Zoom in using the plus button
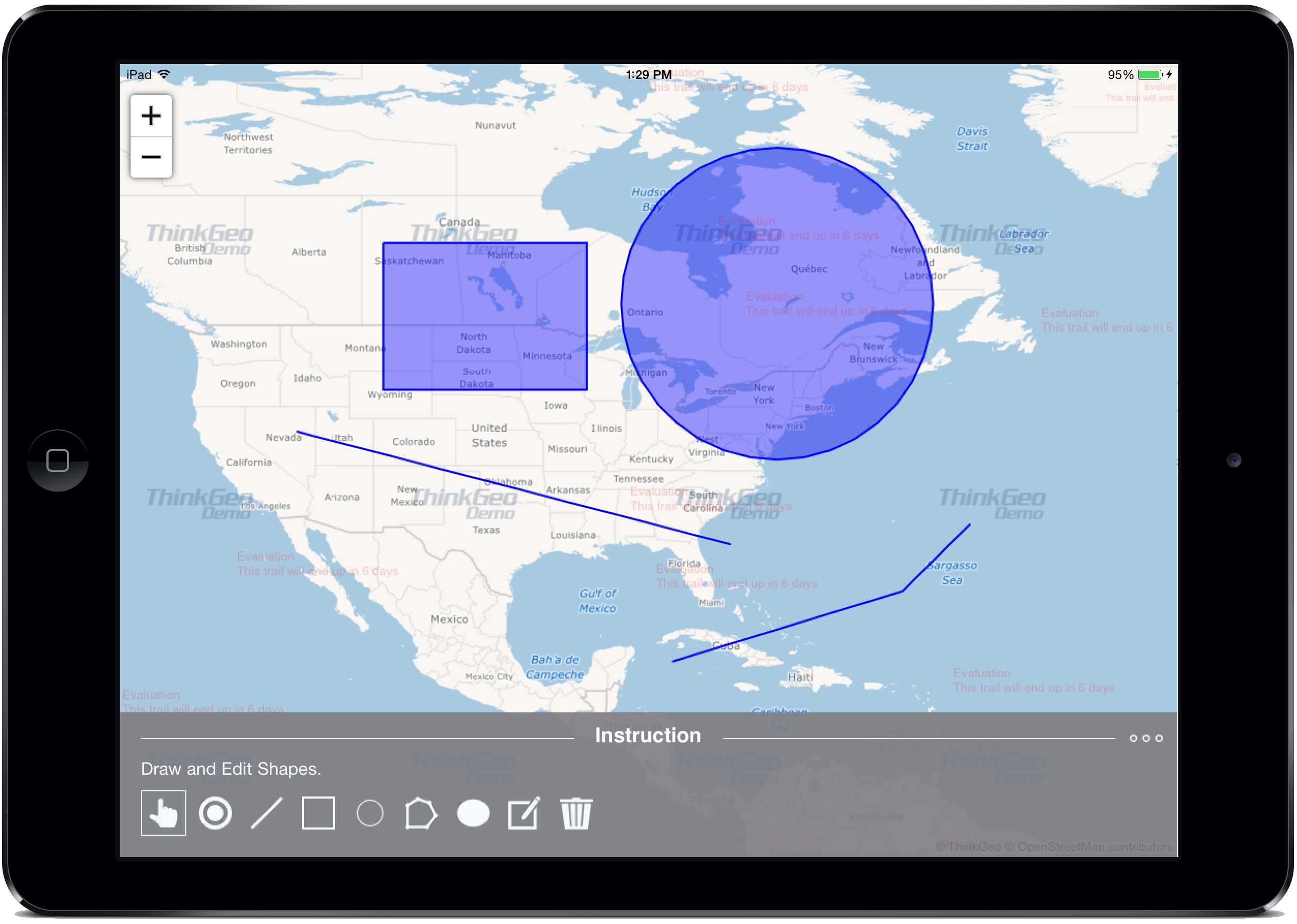The image size is (1297, 924). 151,116
